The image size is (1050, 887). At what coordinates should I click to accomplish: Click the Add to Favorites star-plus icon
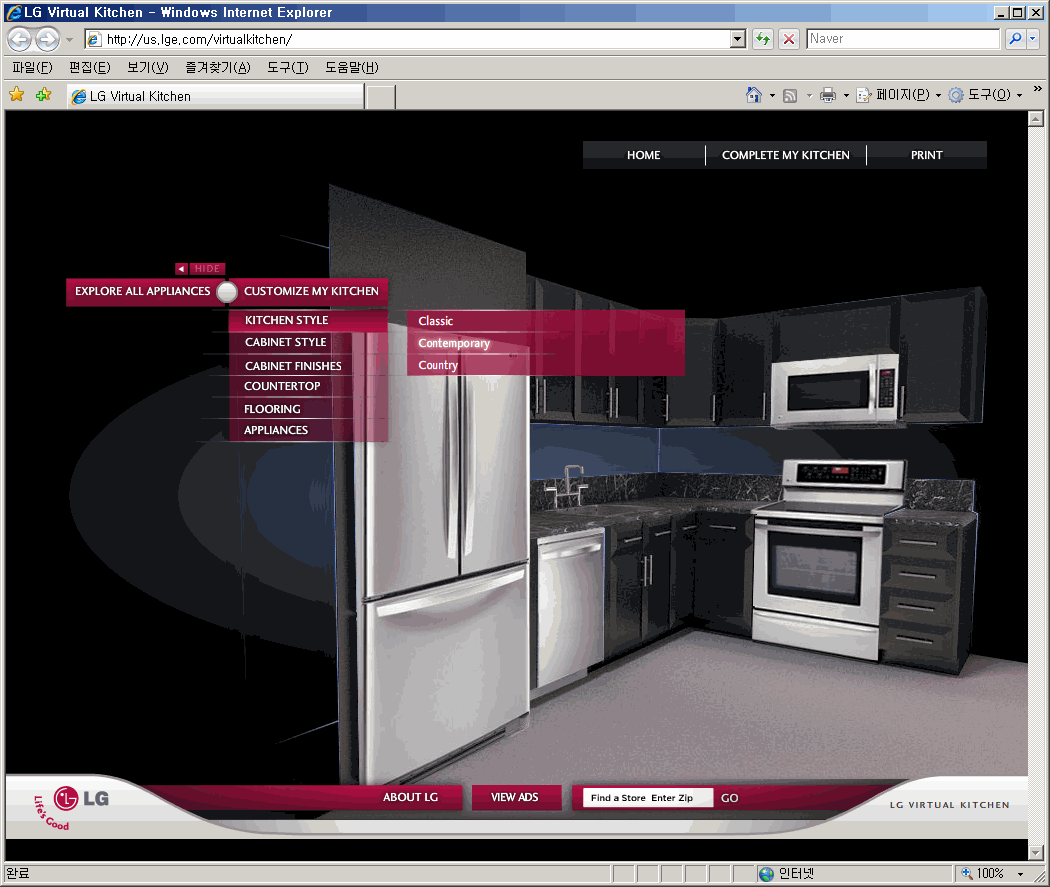[44, 95]
